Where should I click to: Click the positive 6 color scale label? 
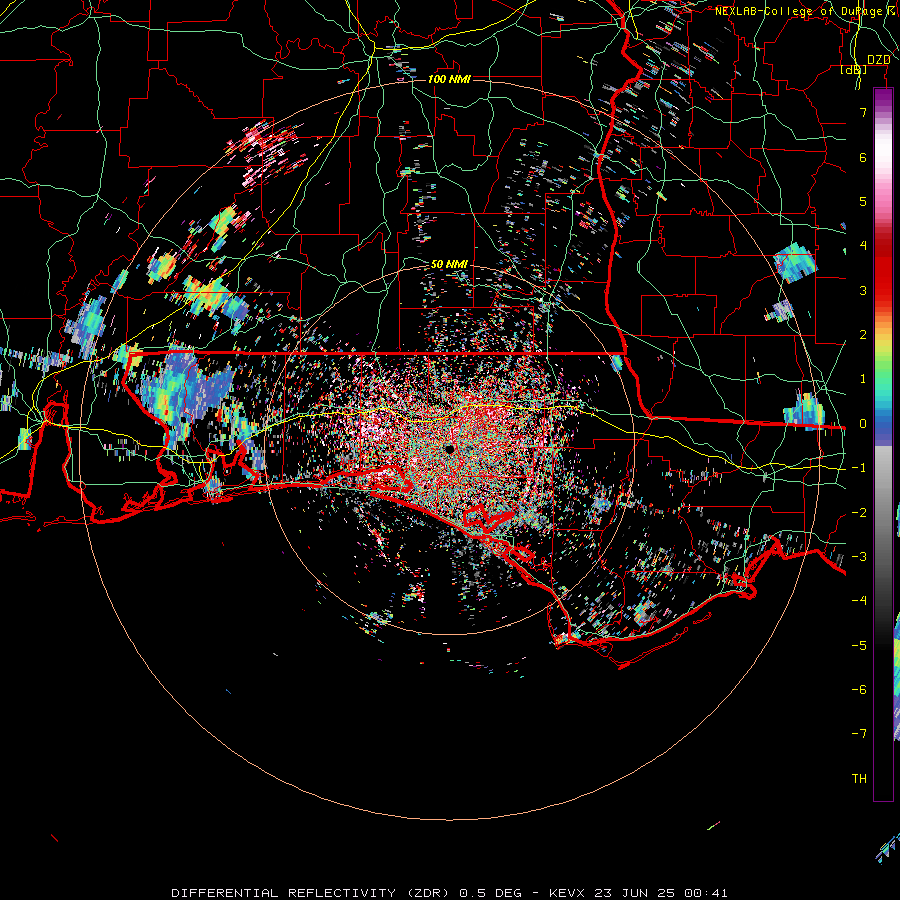(863, 157)
